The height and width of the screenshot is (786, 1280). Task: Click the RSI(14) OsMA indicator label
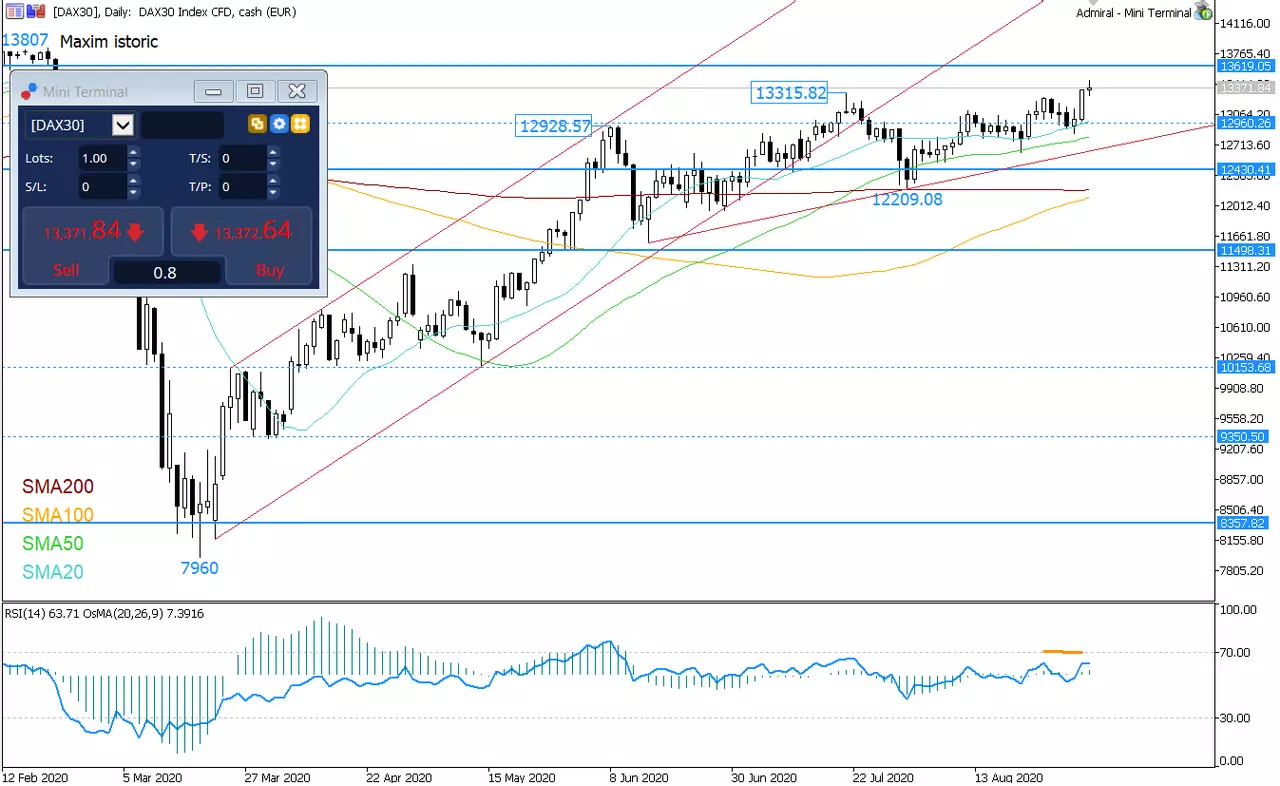click(104, 613)
